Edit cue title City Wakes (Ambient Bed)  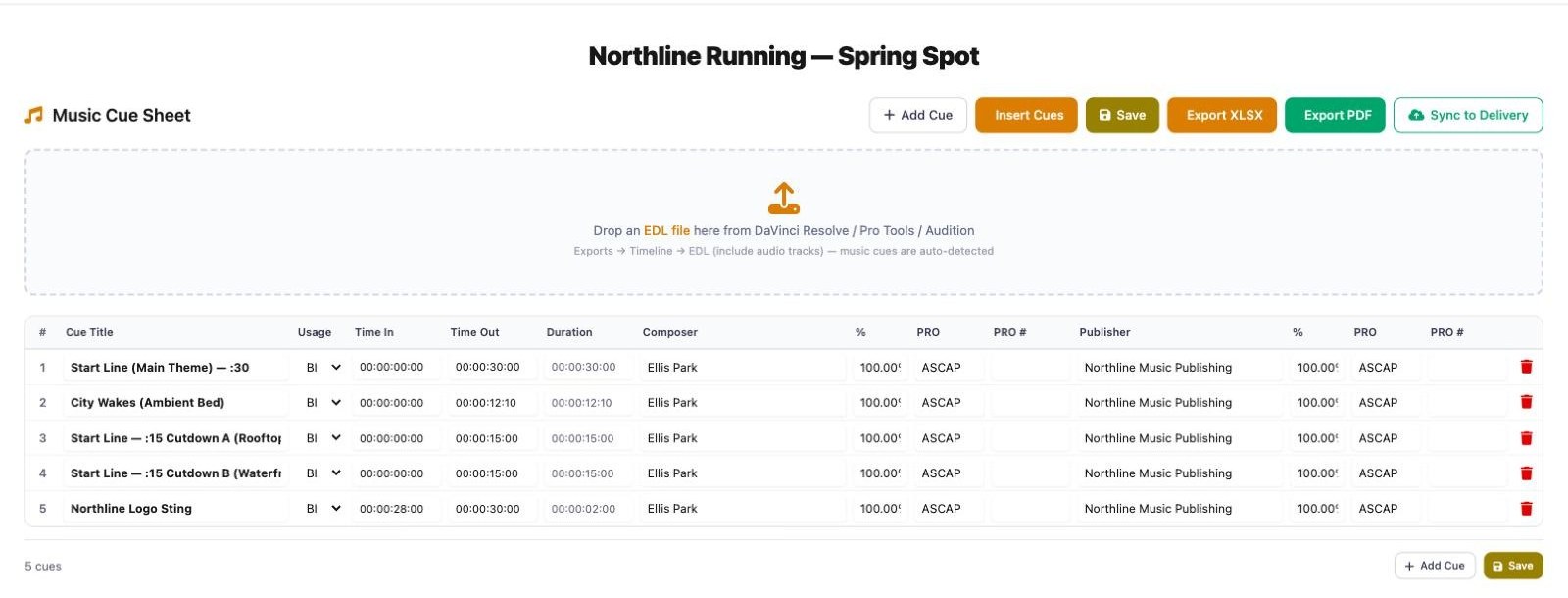pyautogui.click(x=176, y=403)
